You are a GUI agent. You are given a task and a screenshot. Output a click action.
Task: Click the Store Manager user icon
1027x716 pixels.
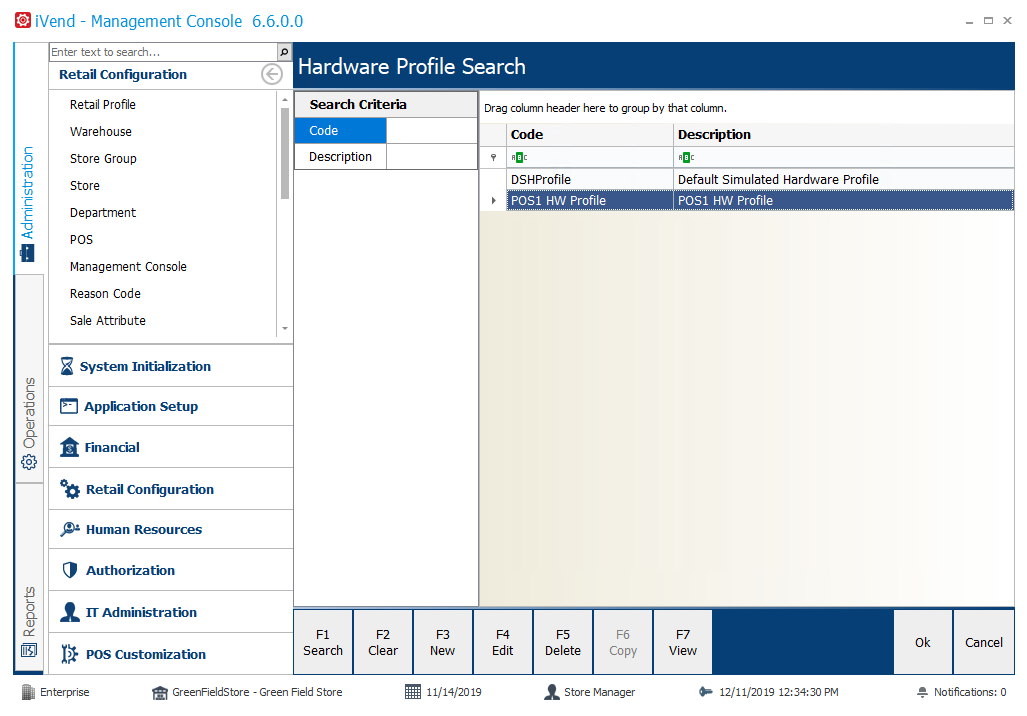pyautogui.click(x=552, y=692)
